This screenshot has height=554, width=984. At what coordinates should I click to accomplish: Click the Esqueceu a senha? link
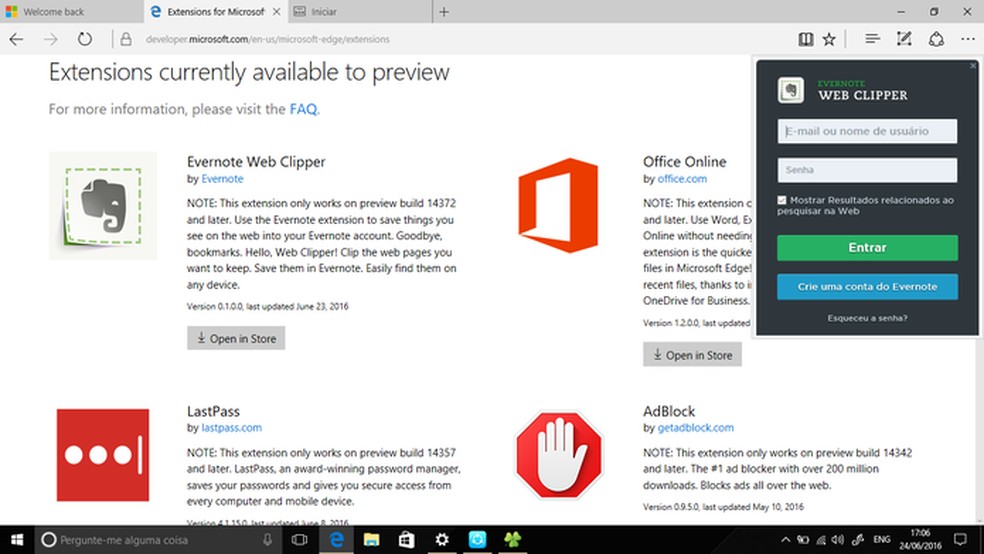[867, 318]
